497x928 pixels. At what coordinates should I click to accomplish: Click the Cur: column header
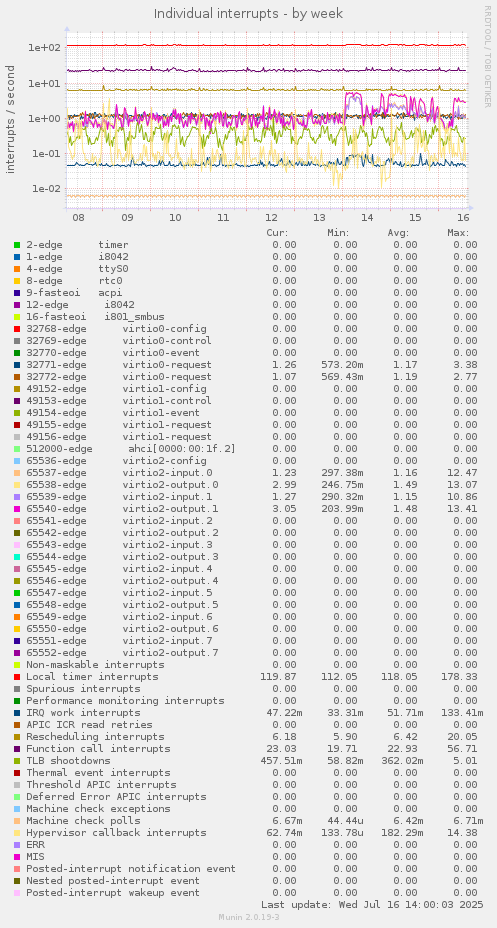277,233
